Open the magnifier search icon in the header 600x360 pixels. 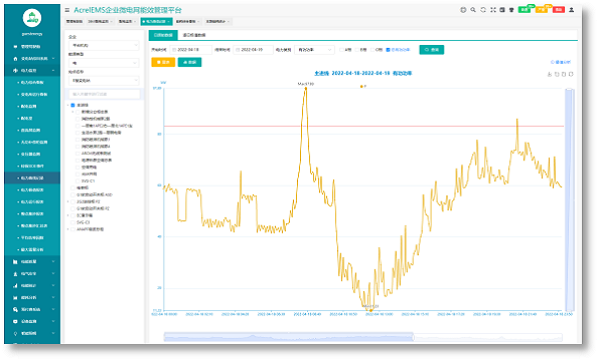click(x=473, y=10)
